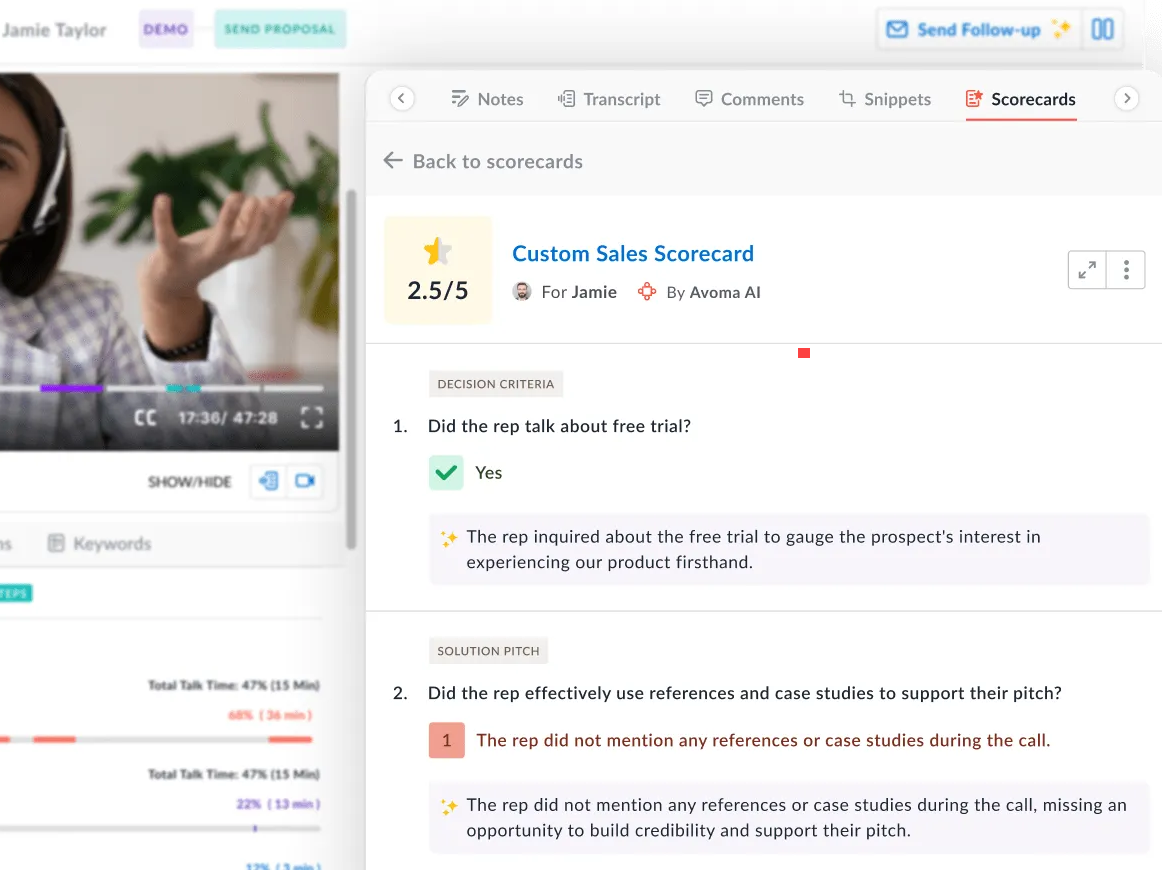This screenshot has height=870, width=1162.
Task: Click the DEMO tag
Action: [x=166, y=29]
